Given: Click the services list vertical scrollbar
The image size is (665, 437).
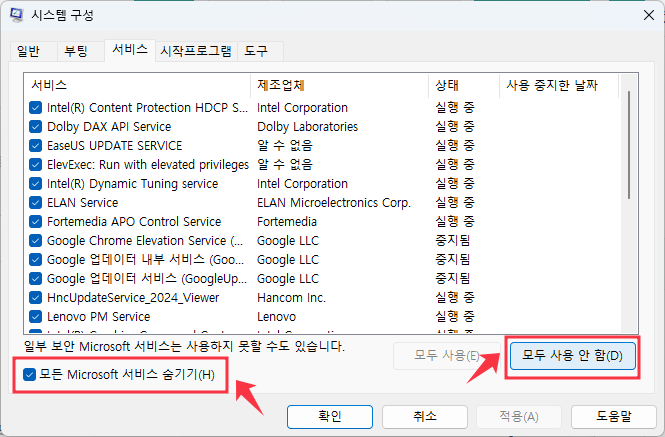Looking at the screenshot, I should point(629,145).
